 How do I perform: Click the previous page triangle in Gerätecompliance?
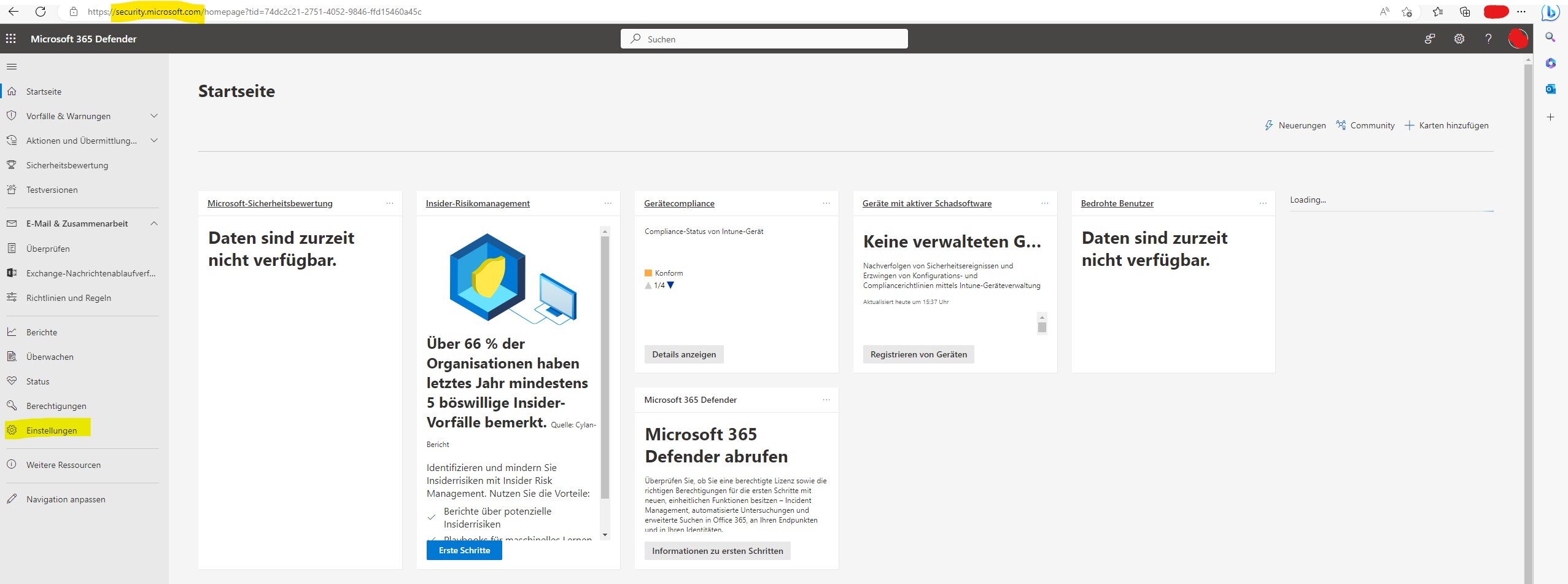(x=648, y=286)
